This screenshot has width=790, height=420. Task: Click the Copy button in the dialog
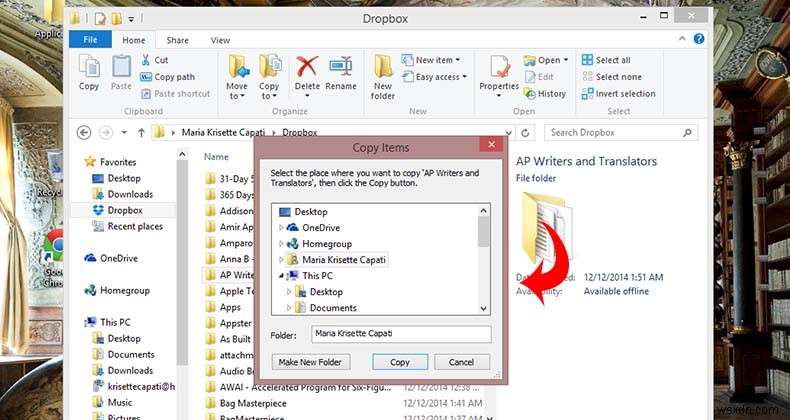400,362
